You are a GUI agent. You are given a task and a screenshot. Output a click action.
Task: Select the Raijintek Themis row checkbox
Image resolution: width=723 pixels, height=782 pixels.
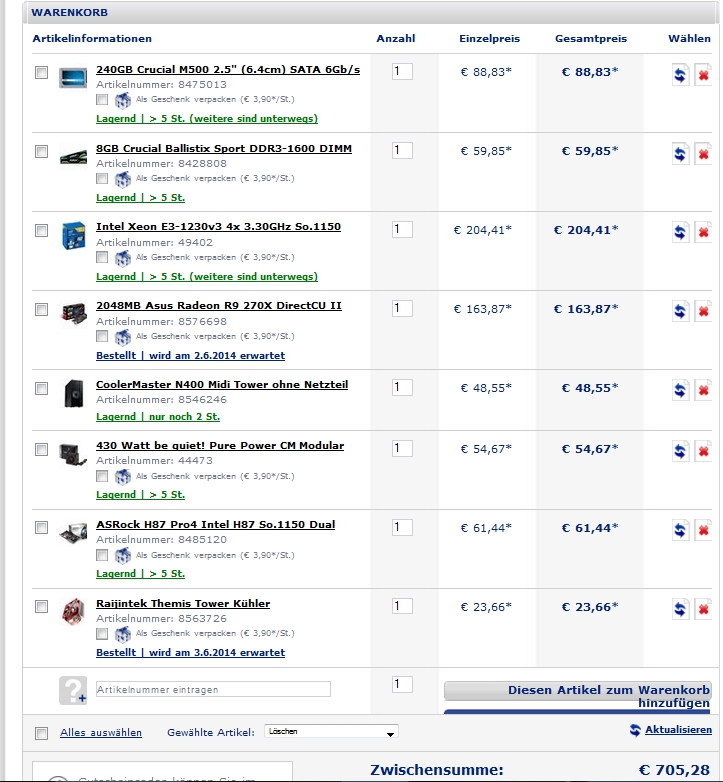(41, 606)
